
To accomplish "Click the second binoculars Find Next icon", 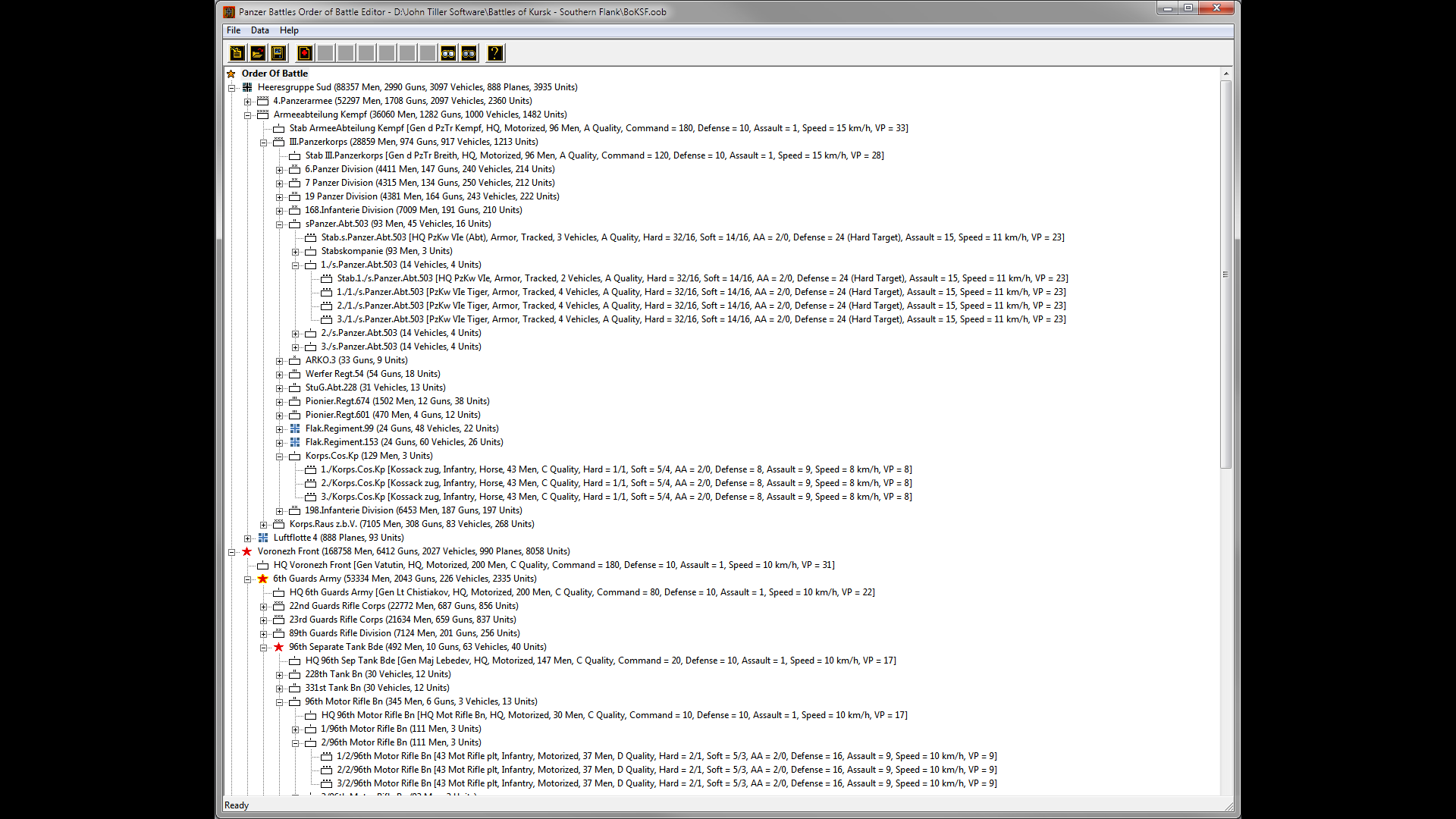I will tap(469, 53).
